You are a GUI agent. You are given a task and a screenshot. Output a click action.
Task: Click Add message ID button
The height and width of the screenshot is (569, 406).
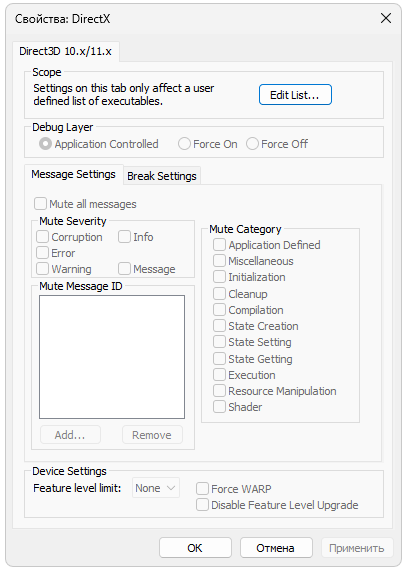[x=70, y=435]
